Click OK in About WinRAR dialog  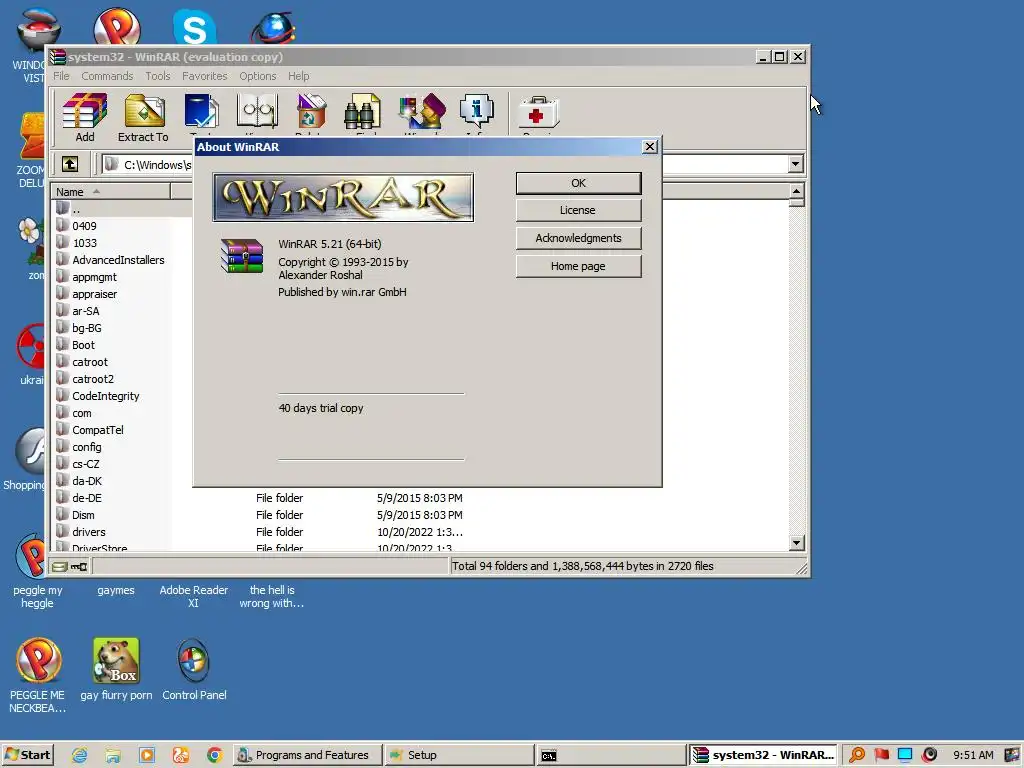coord(579,183)
